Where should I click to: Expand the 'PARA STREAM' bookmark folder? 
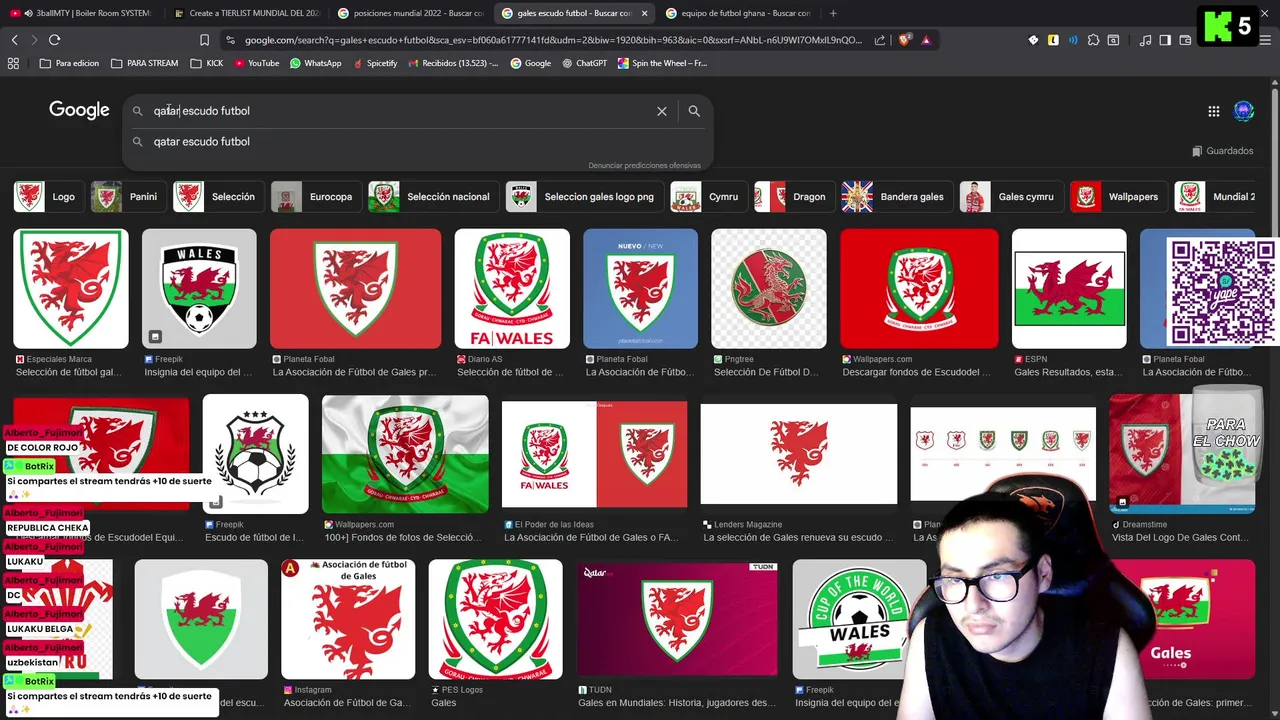pos(144,63)
